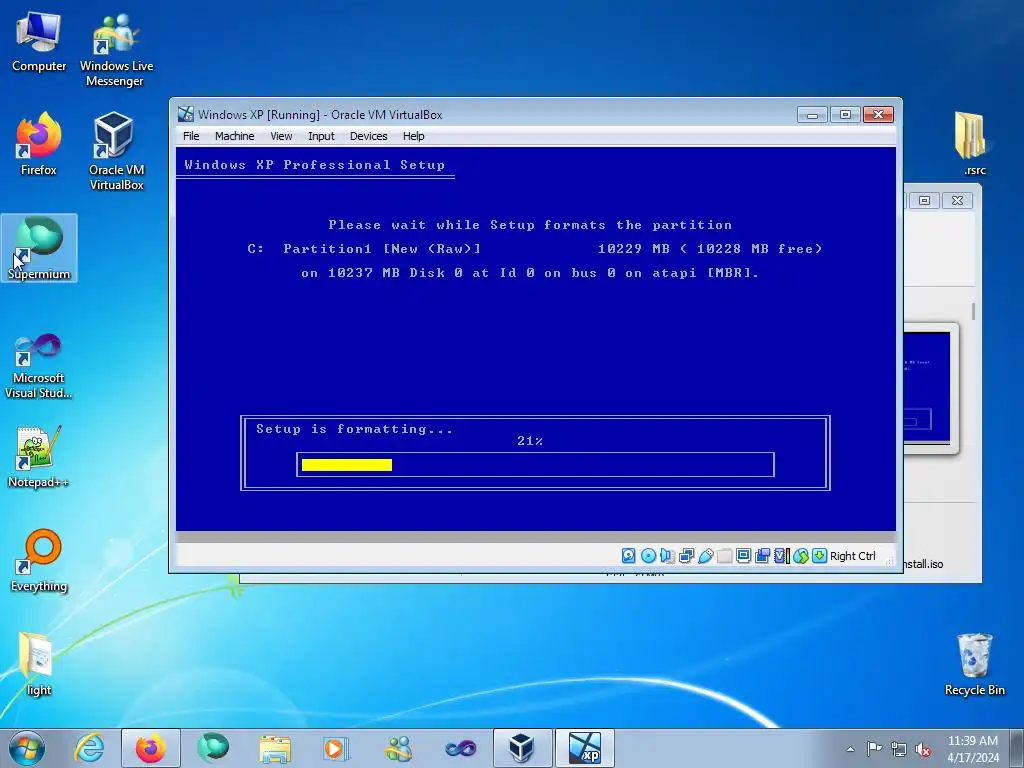Open the Input menu

(321, 136)
